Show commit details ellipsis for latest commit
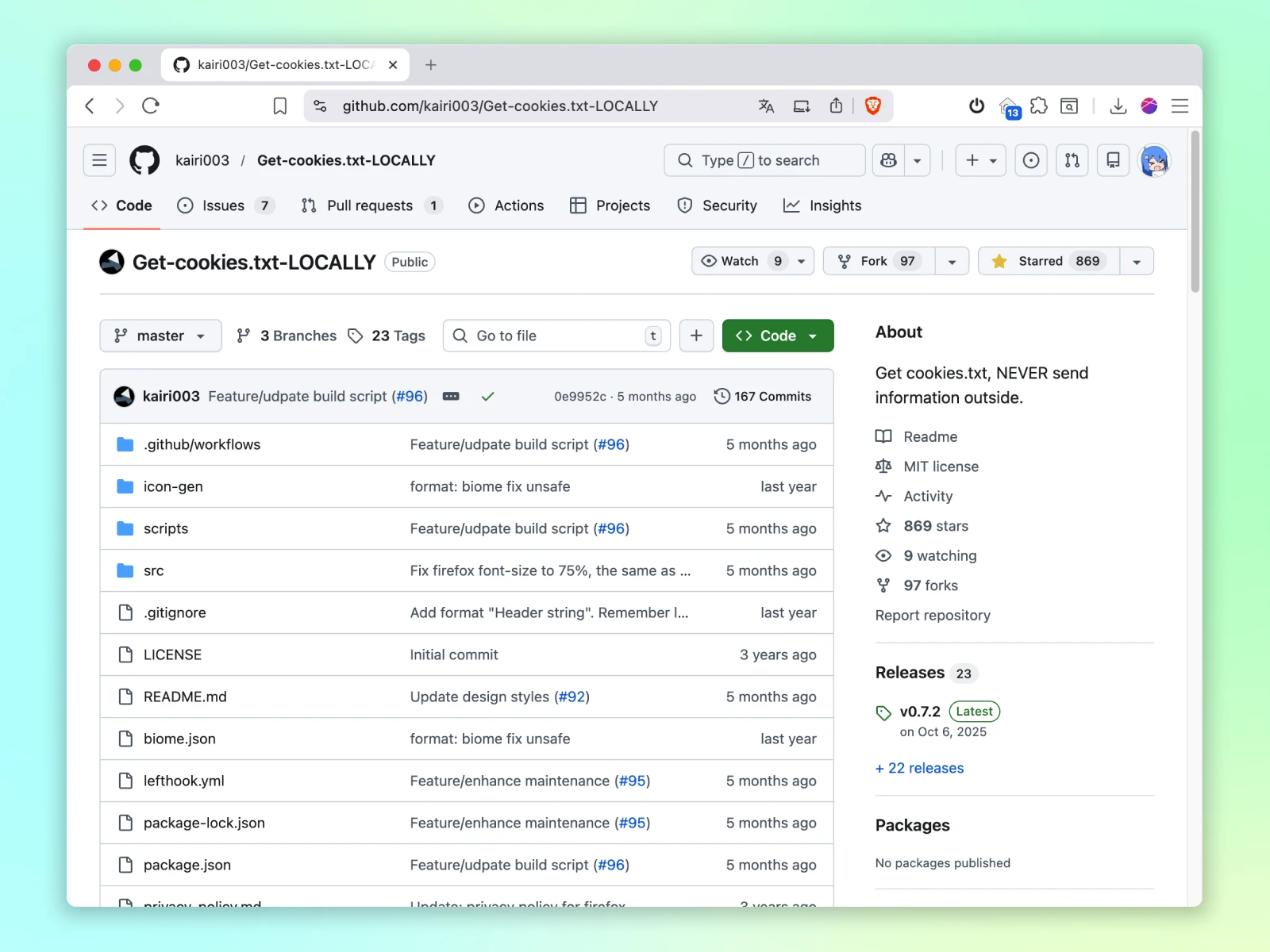Viewport: 1270px width, 952px height. [451, 396]
